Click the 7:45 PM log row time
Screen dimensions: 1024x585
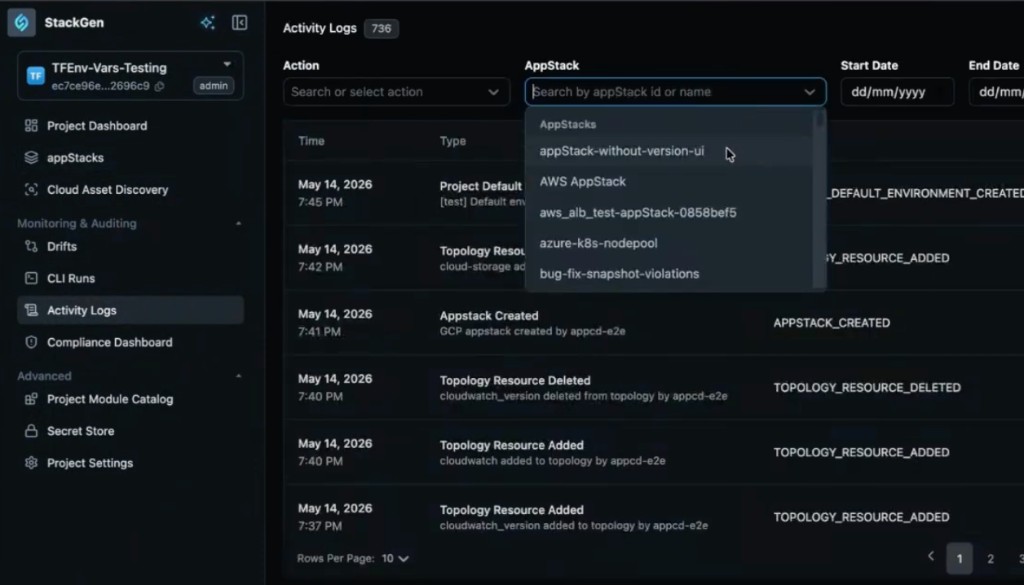320,202
